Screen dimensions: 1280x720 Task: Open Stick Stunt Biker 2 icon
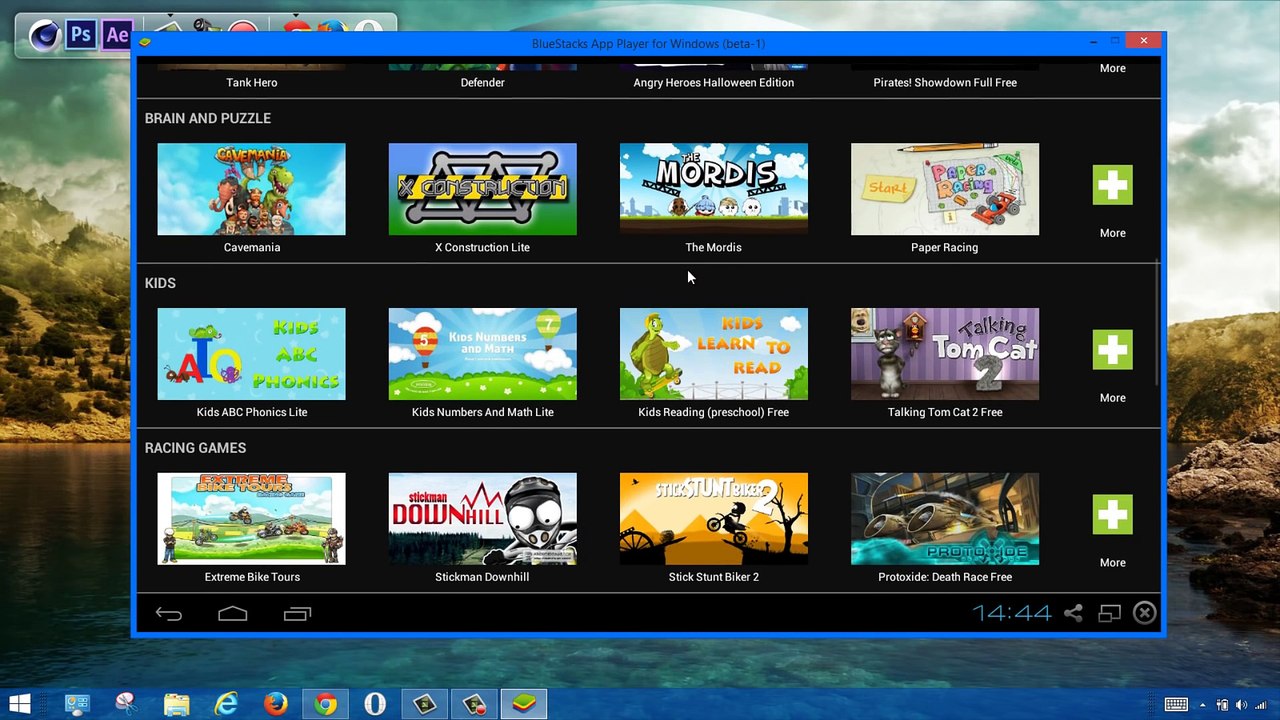coord(714,519)
